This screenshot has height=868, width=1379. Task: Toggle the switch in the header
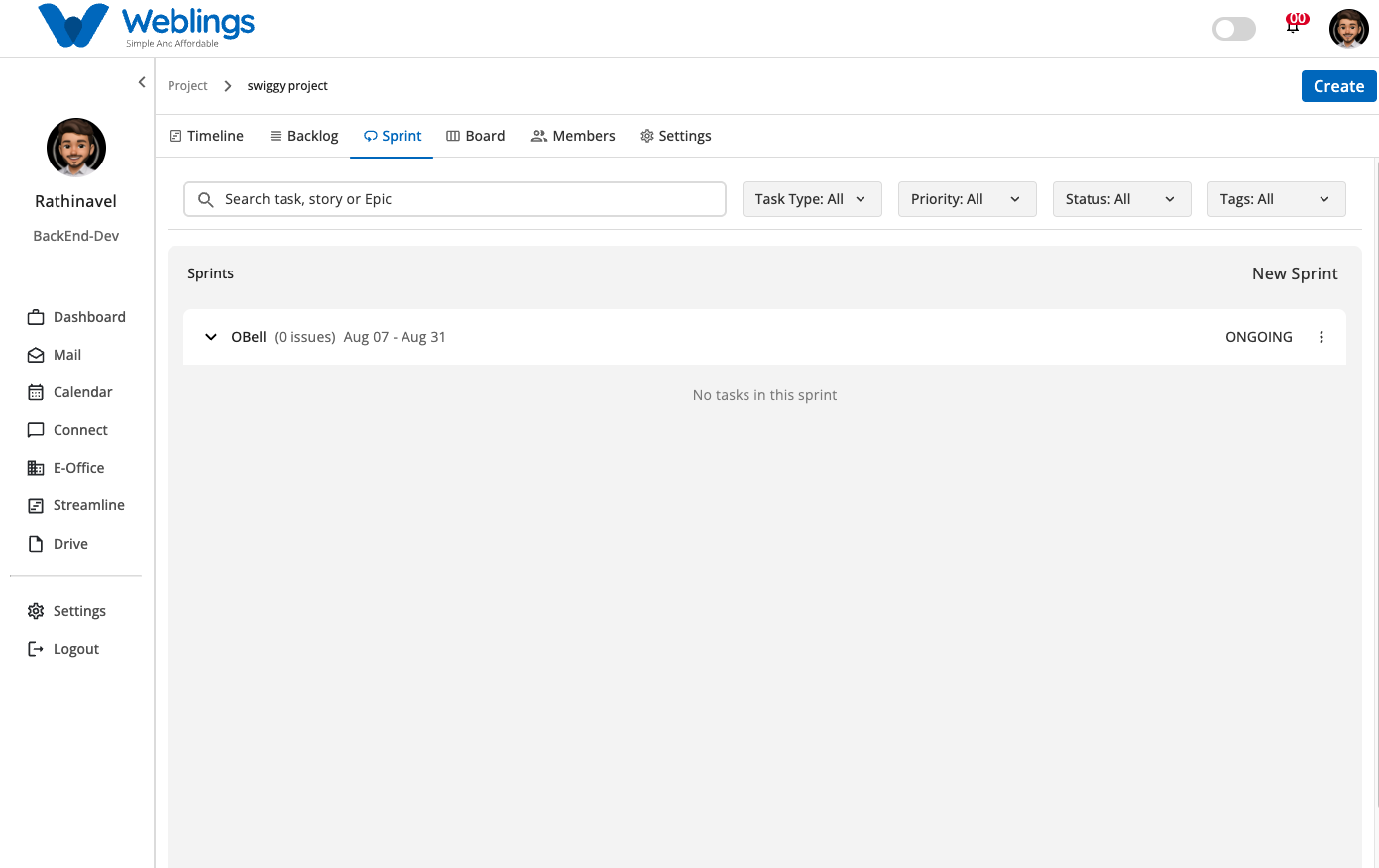click(1234, 29)
